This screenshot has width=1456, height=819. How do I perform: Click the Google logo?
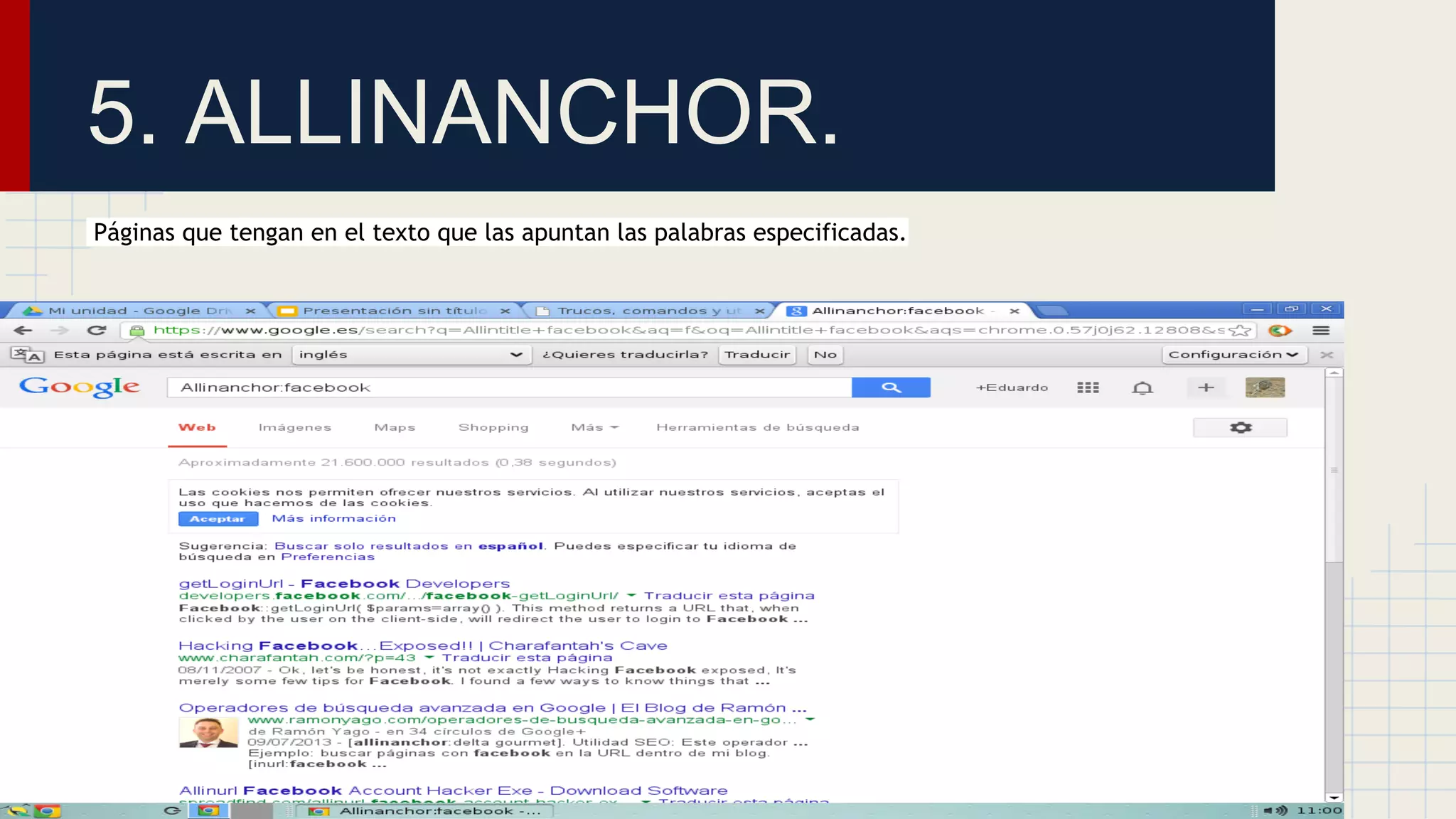tap(80, 387)
